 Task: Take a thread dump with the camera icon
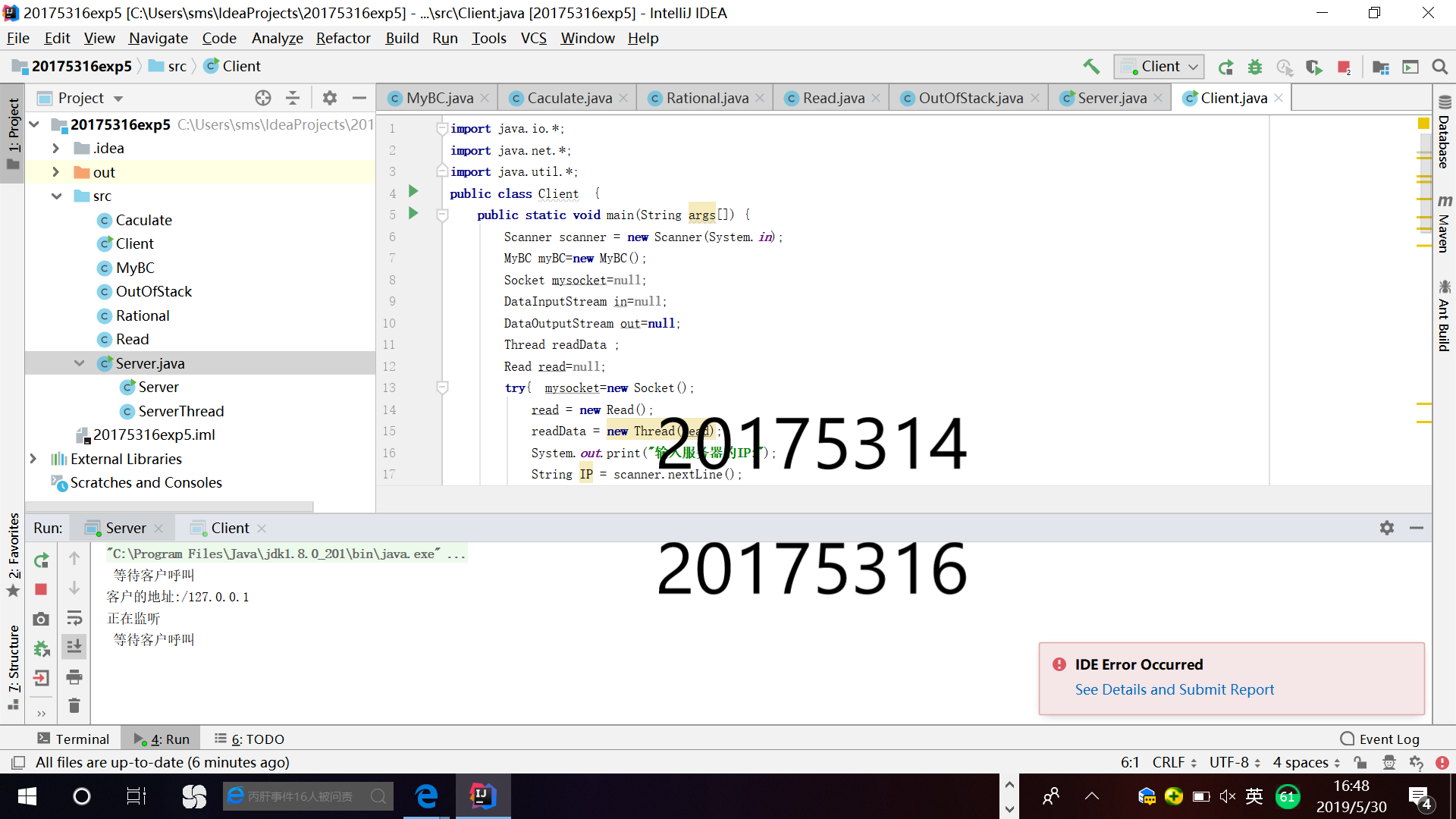pyautogui.click(x=41, y=619)
